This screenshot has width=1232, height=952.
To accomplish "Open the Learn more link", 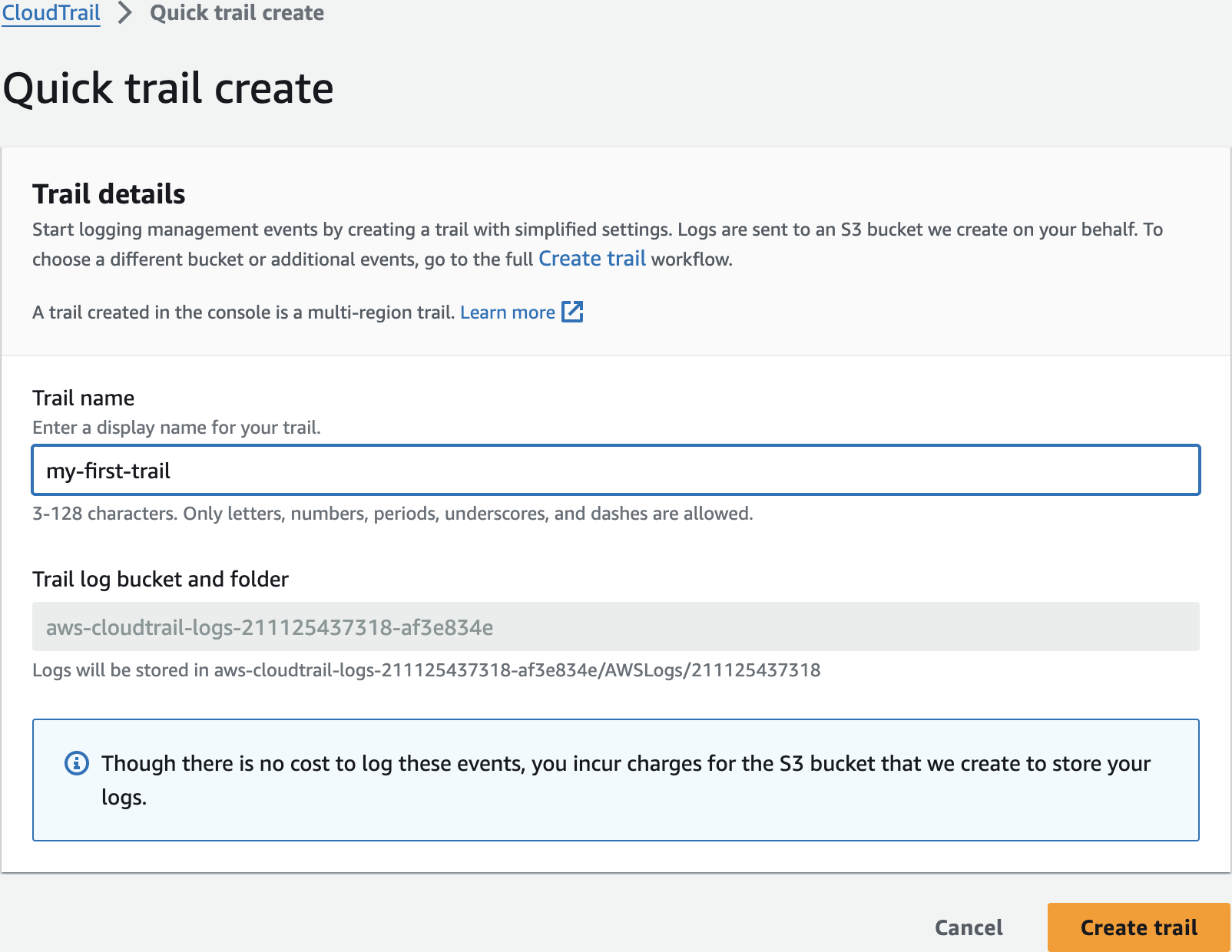I will point(508,312).
